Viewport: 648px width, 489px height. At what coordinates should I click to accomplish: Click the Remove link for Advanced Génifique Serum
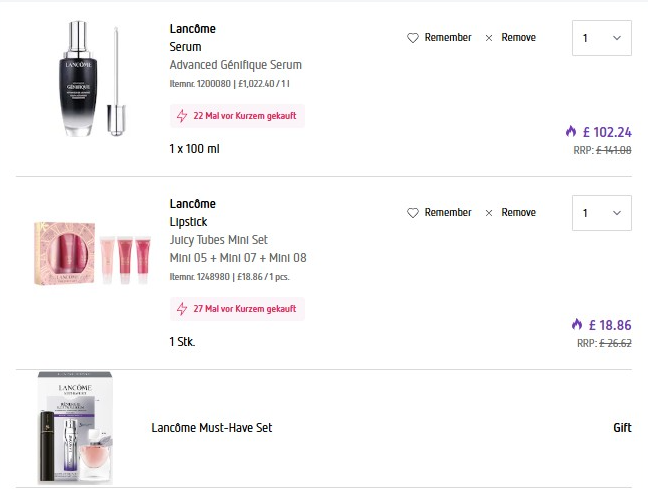(518, 38)
